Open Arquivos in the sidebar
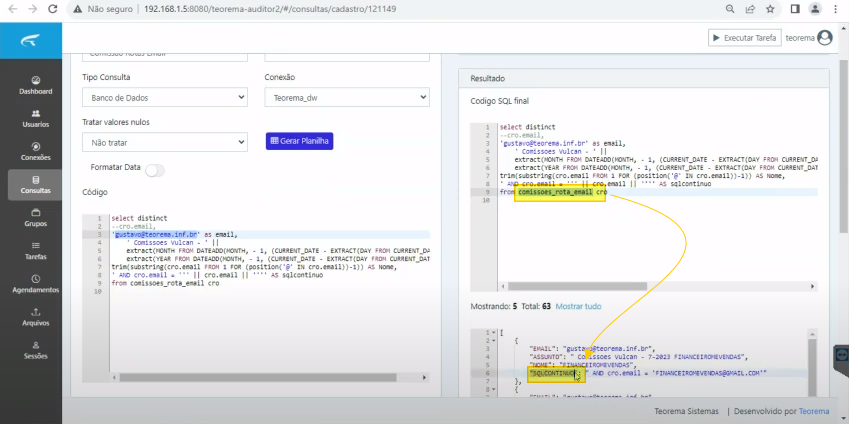Viewport: 849px width, 424px height. click(x=36, y=317)
